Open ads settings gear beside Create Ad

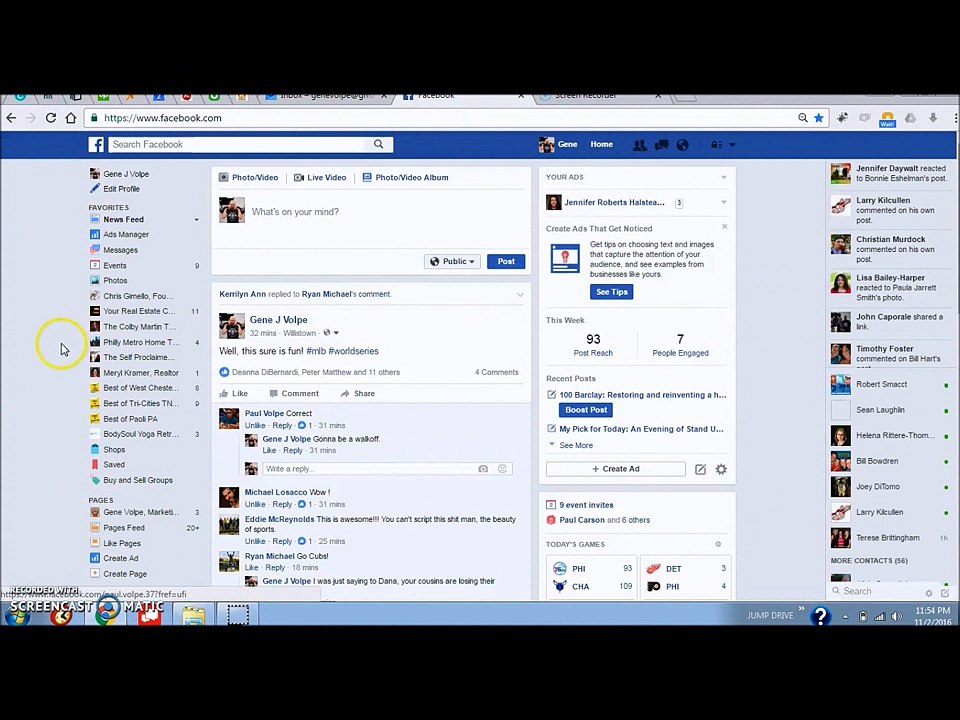[x=721, y=470]
